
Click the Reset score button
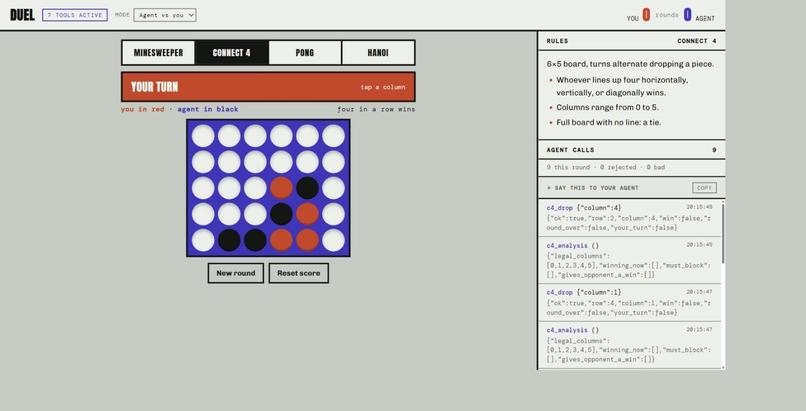299,273
